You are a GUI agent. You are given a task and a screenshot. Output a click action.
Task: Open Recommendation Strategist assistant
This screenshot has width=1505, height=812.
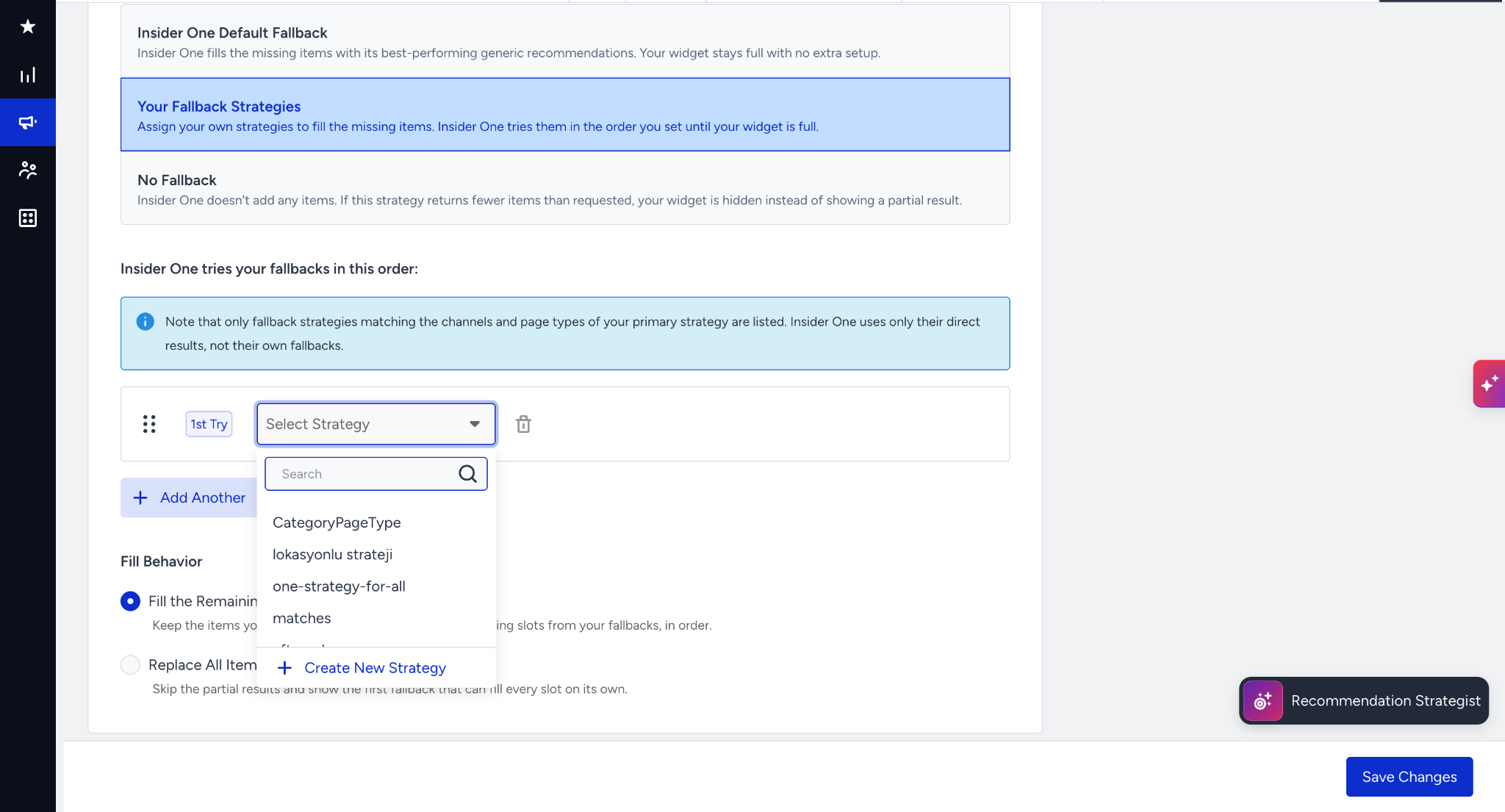1364,701
